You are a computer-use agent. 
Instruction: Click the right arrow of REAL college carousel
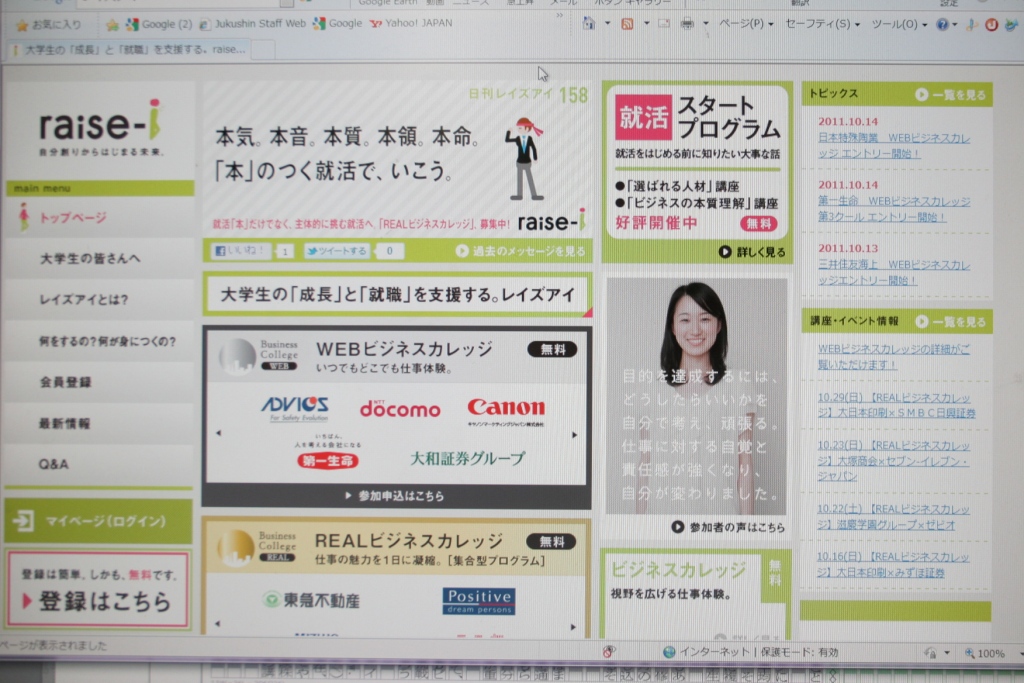point(573,627)
